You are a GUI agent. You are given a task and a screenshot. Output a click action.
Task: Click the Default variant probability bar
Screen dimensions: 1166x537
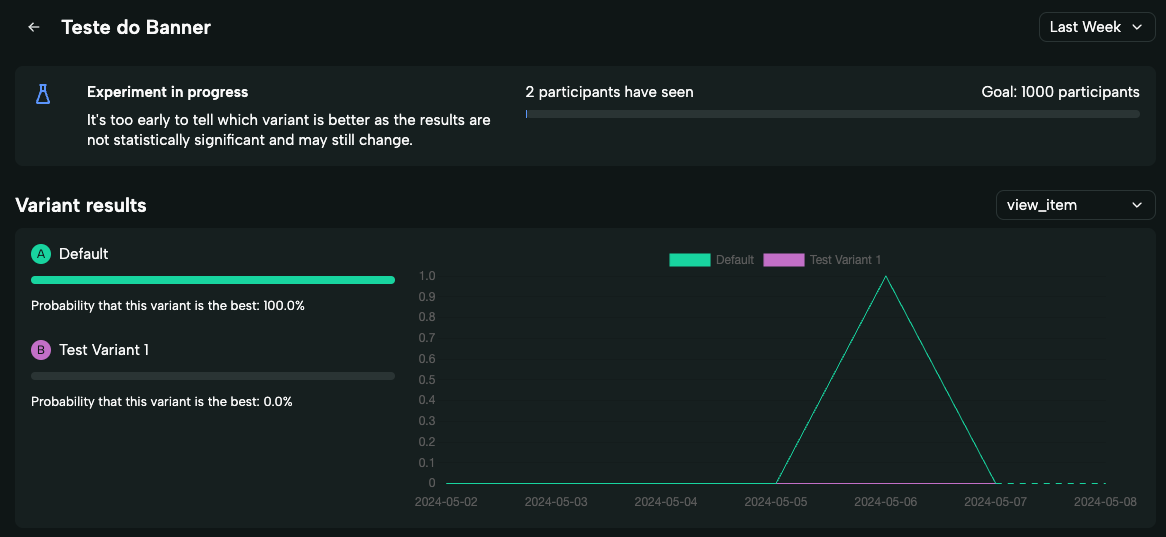tap(213, 280)
